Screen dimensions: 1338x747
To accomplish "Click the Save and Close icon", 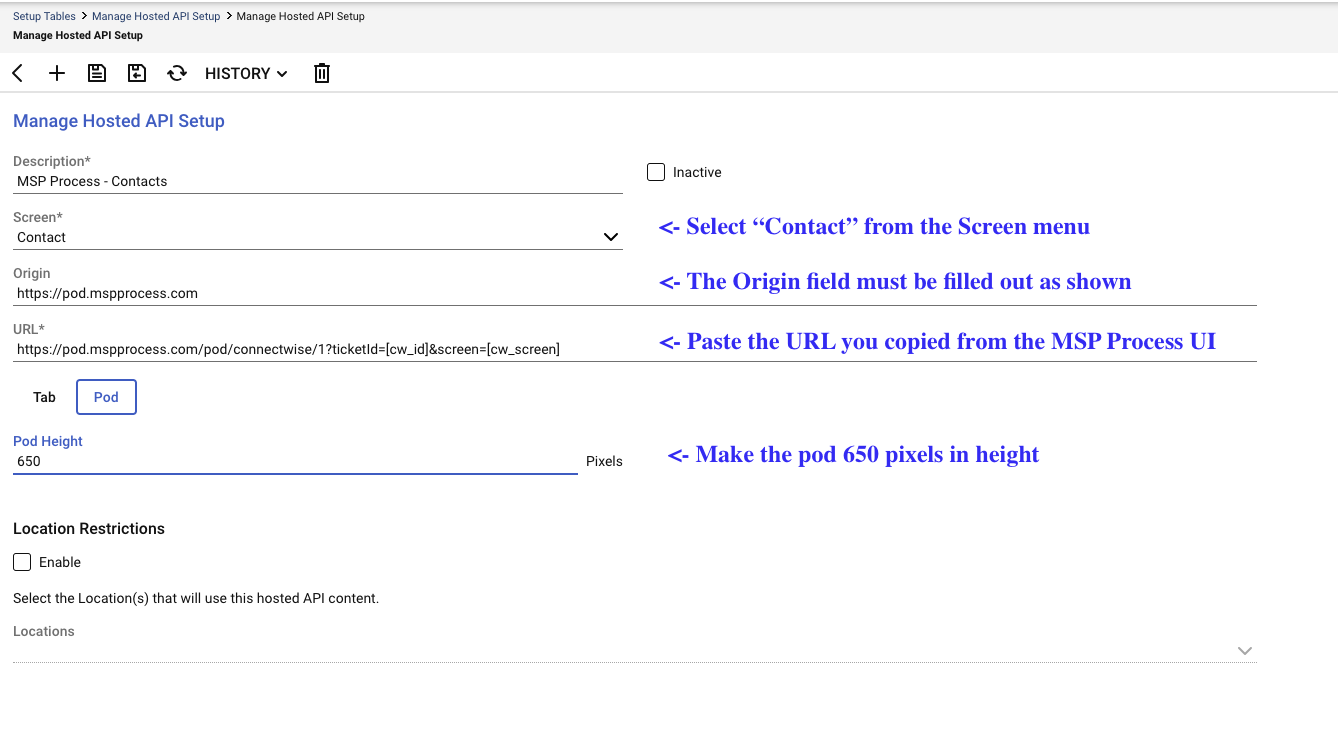I will (x=137, y=73).
